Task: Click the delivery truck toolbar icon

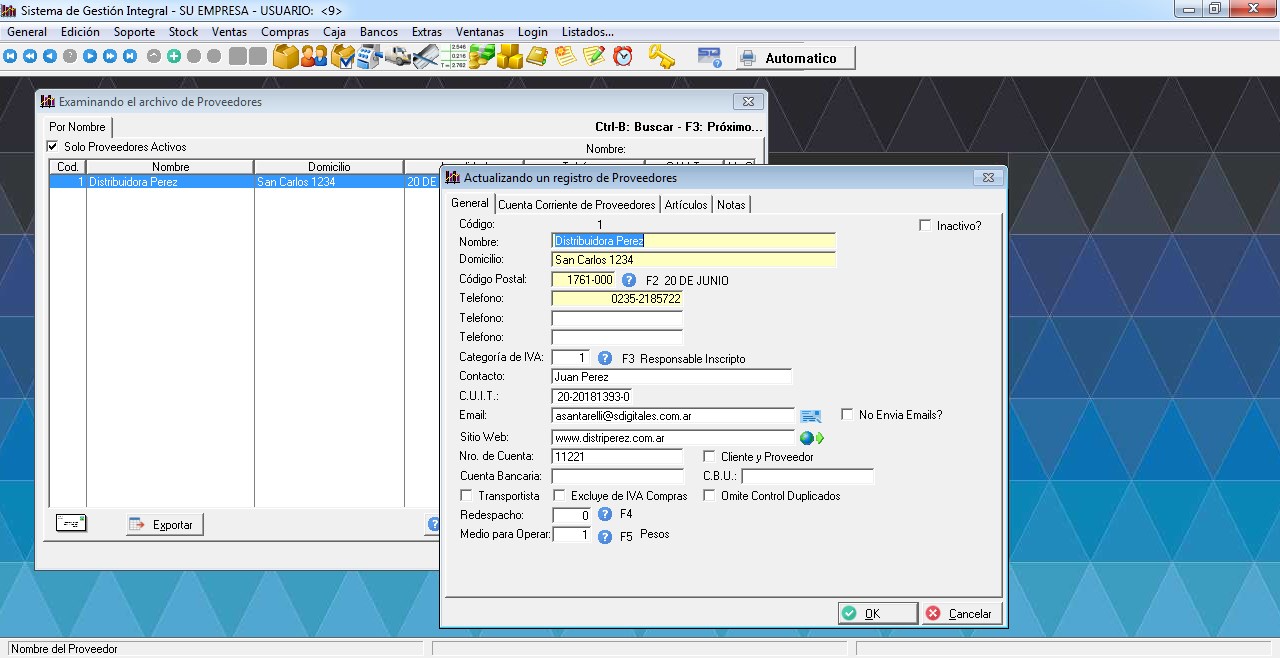Action: pos(399,57)
